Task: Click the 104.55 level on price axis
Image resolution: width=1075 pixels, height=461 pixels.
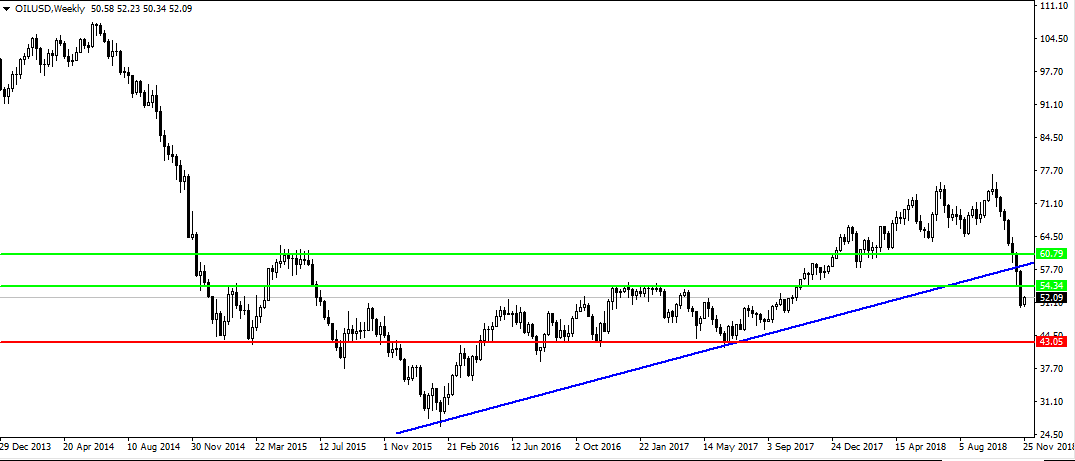Action: point(1053,39)
